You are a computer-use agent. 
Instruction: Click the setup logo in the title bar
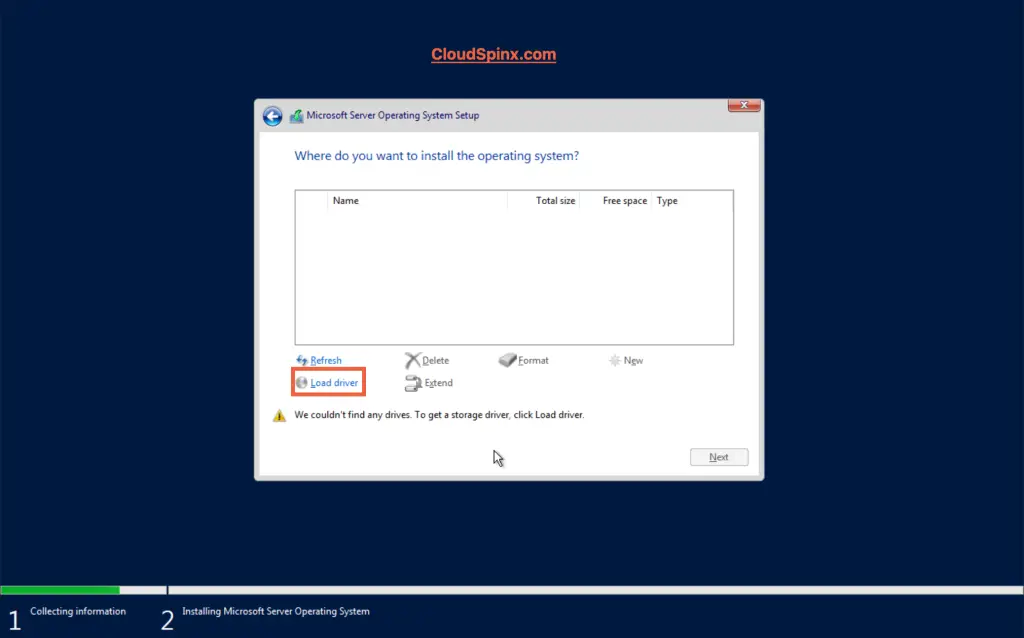[x=296, y=115]
